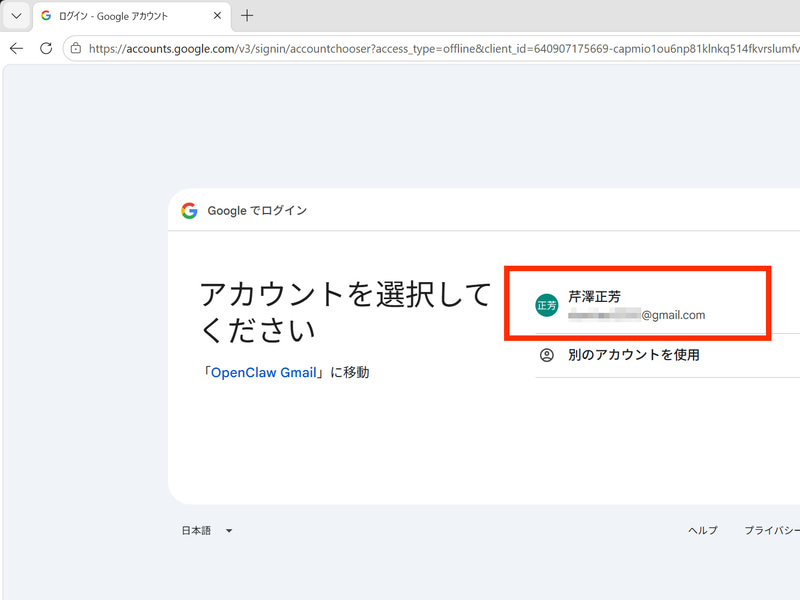Open the tab search chevron button

coord(16,16)
